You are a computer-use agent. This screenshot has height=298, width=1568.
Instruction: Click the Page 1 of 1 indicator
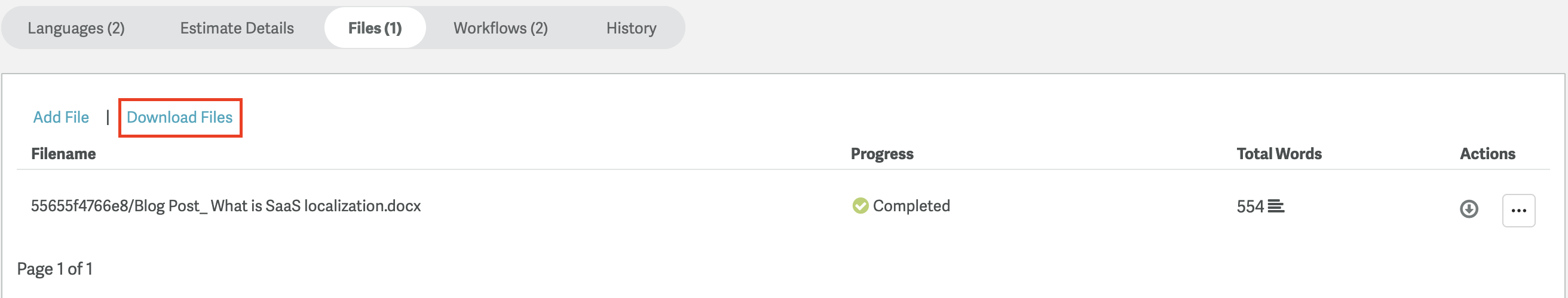tap(55, 269)
